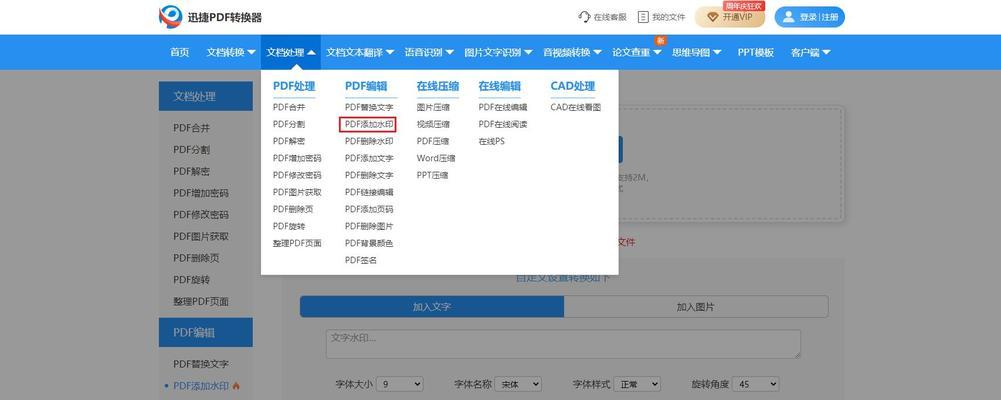This screenshot has width=1001, height=400.
Task: Choose PDF背景颜色 in the dropdown menu
Action: pyautogui.click(x=369, y=243)
